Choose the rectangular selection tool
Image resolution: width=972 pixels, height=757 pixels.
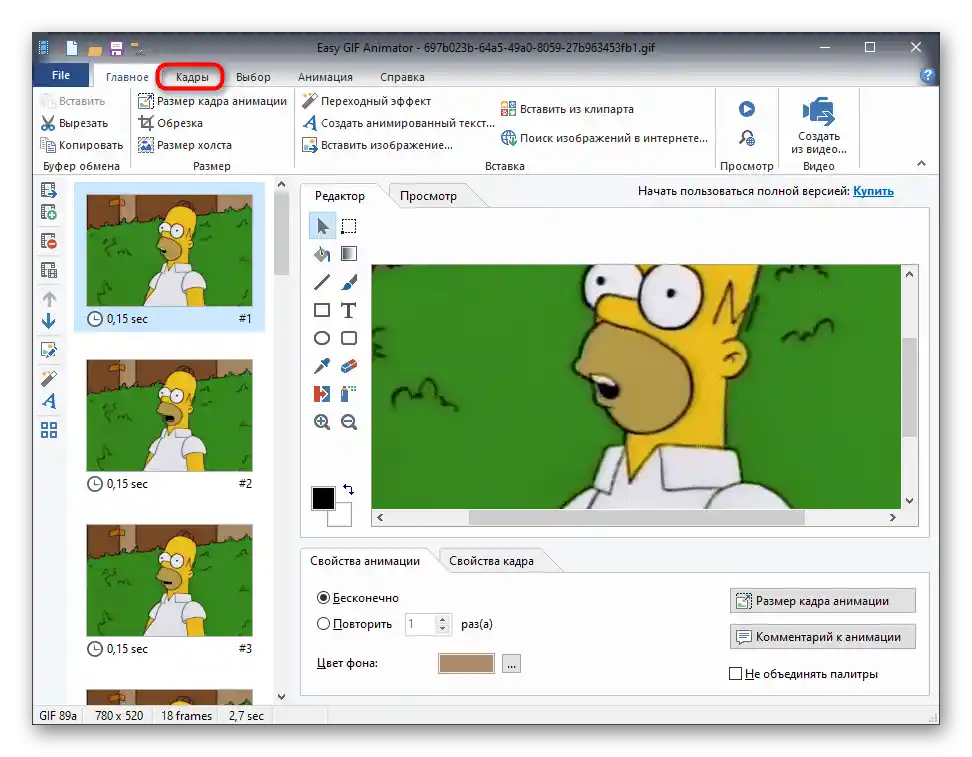(349, 226)
